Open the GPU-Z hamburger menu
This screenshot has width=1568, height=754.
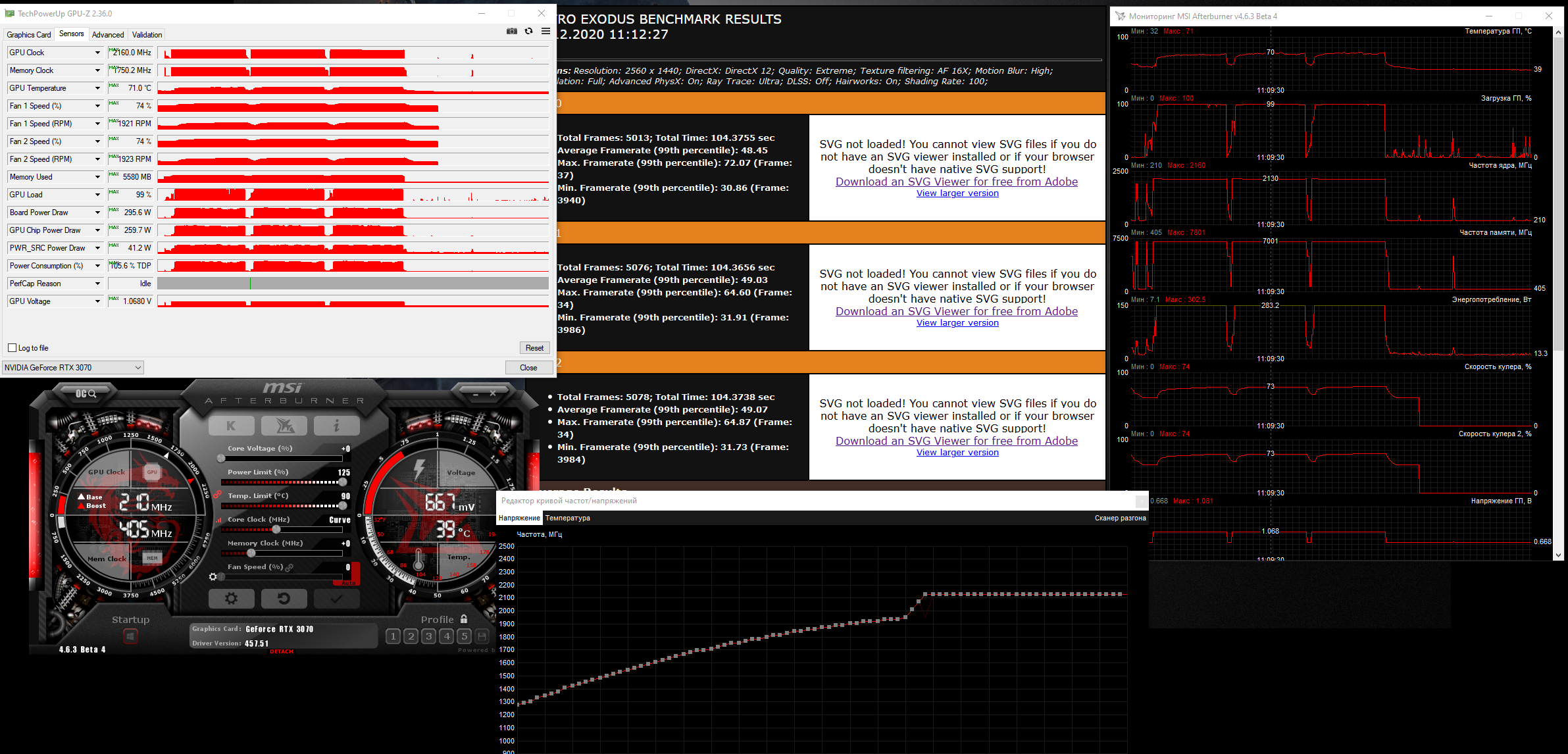point(545,31)
